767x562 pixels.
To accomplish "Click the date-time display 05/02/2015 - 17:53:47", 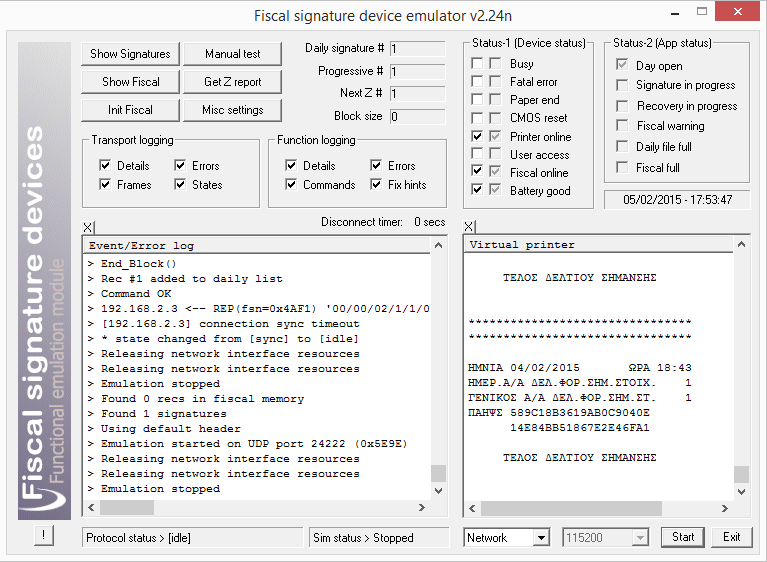I will point(677,200).
